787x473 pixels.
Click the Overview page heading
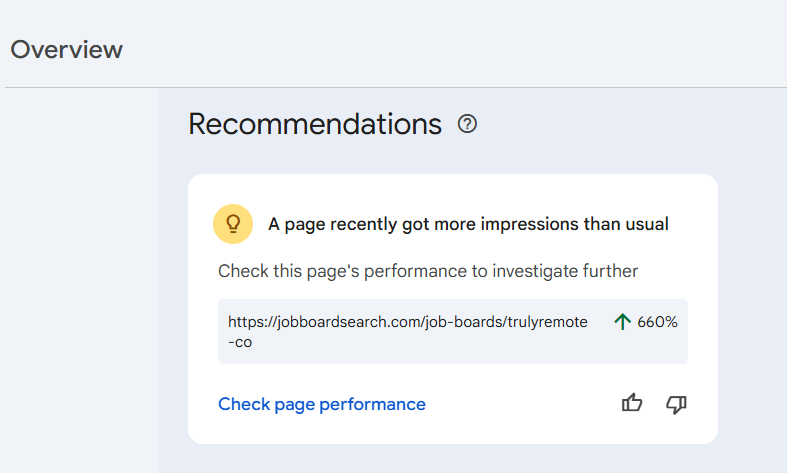click(x=67, y=49)
